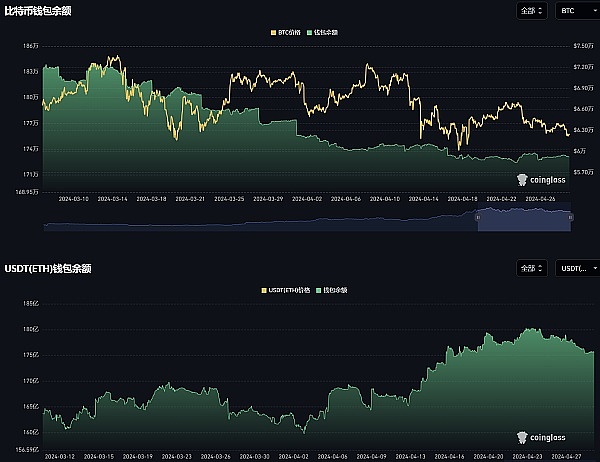
Task: Click the 2024-04-02 date label on the Bitcoin chart
Action: [305, 199]
